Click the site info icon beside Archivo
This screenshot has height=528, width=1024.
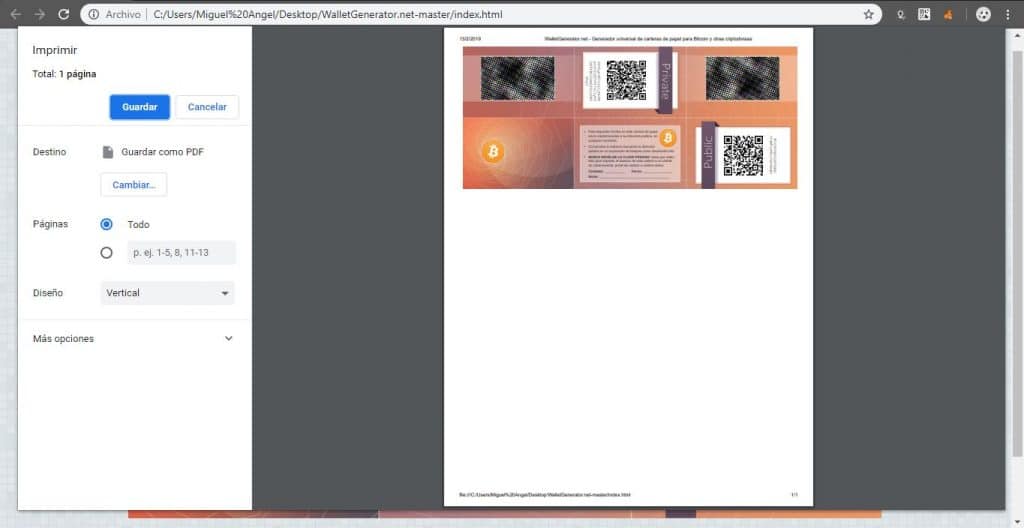pos(94,14)
